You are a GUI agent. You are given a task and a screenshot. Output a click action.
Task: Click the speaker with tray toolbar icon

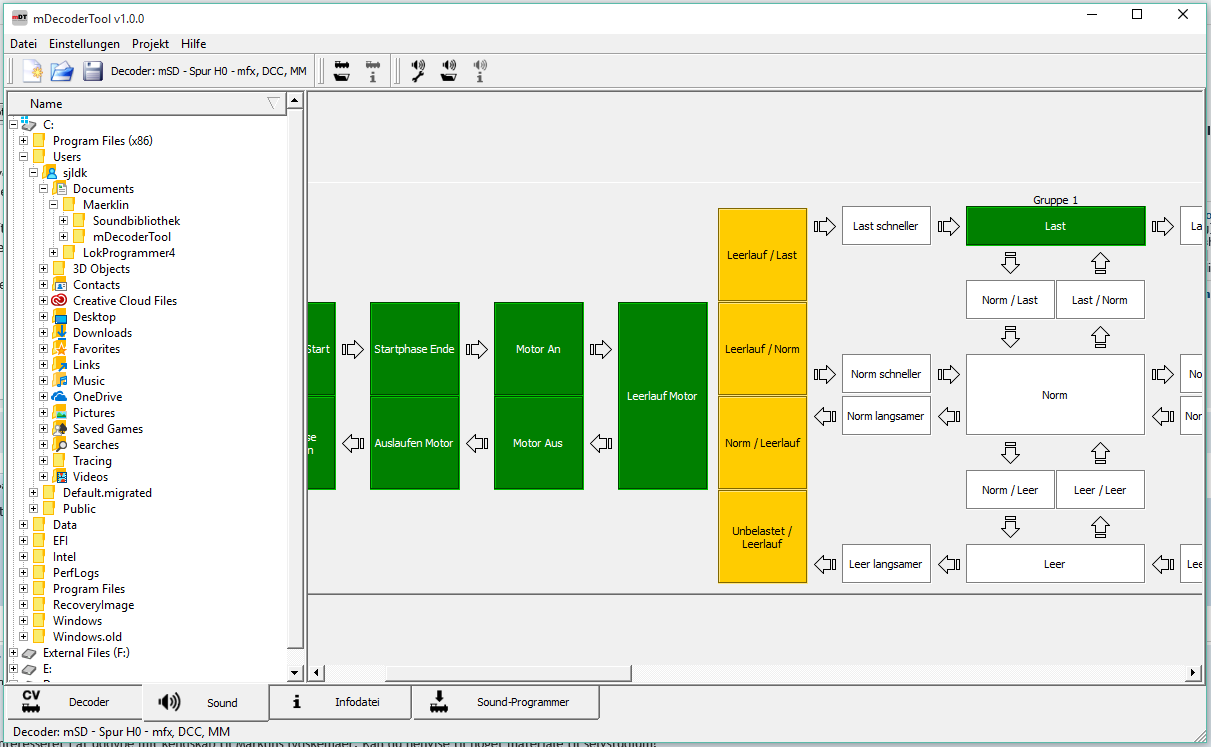tap(449, 71)
